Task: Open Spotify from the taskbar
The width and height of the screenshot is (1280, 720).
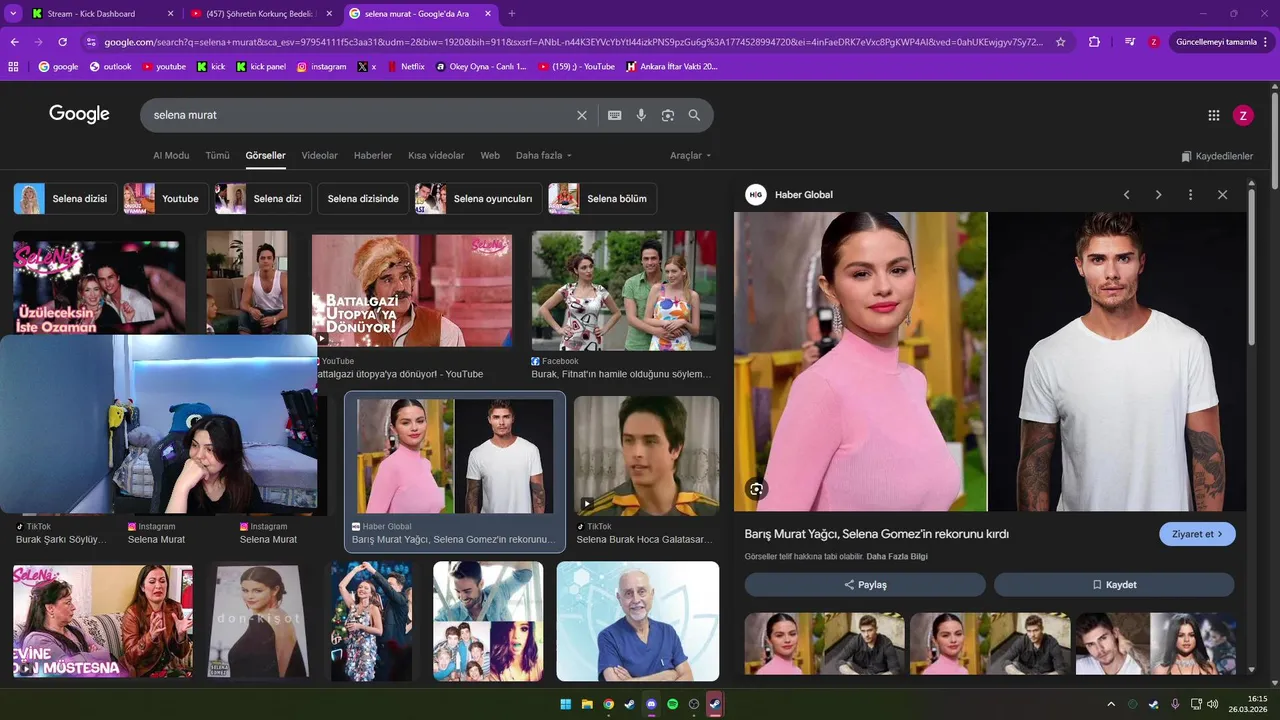Action: click(x=672, y=704)
